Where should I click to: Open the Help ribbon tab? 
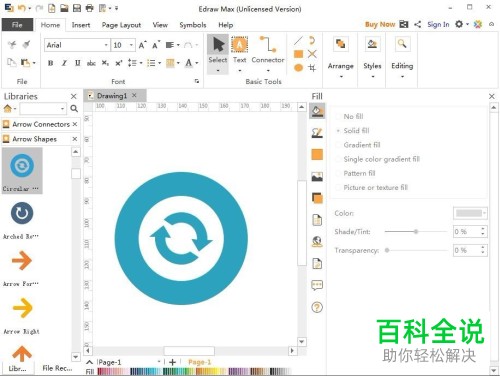[226, 25]
